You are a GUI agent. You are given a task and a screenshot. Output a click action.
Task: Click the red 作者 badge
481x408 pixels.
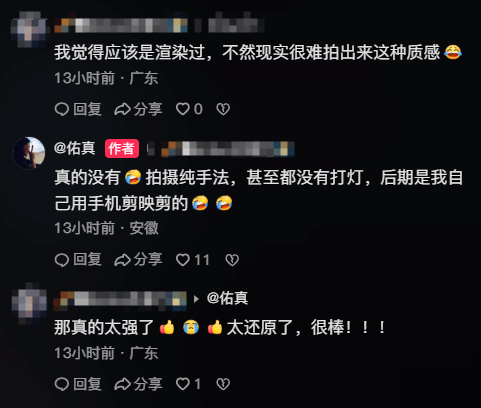(122, 148)
